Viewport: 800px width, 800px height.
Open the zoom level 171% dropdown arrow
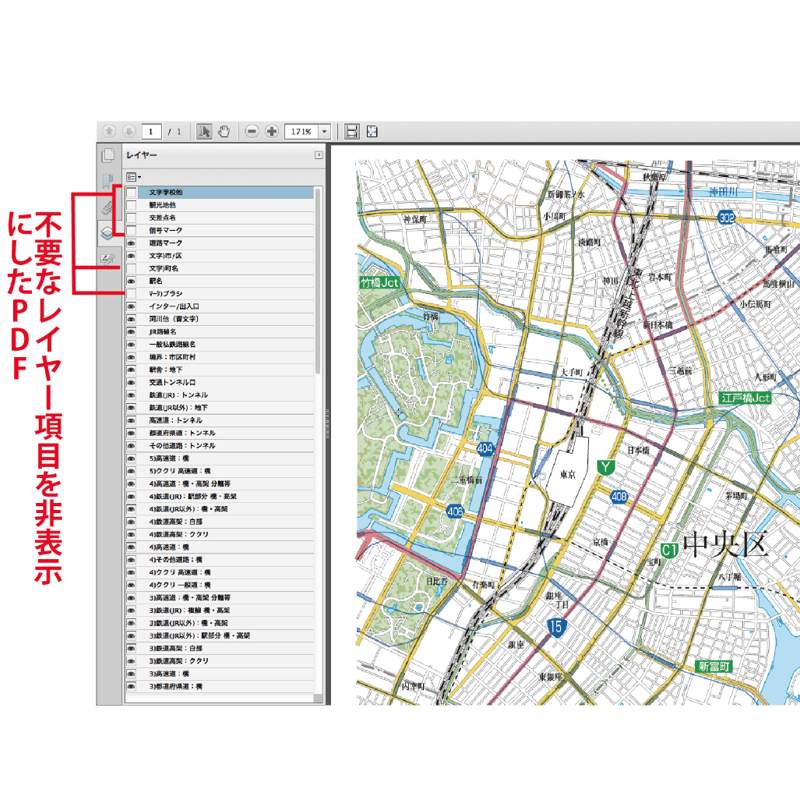coord(323,131)
